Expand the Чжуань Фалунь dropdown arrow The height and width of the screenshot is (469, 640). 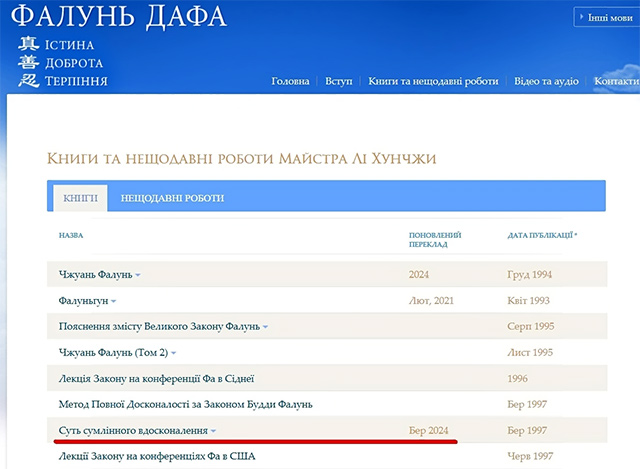(138, 275)
